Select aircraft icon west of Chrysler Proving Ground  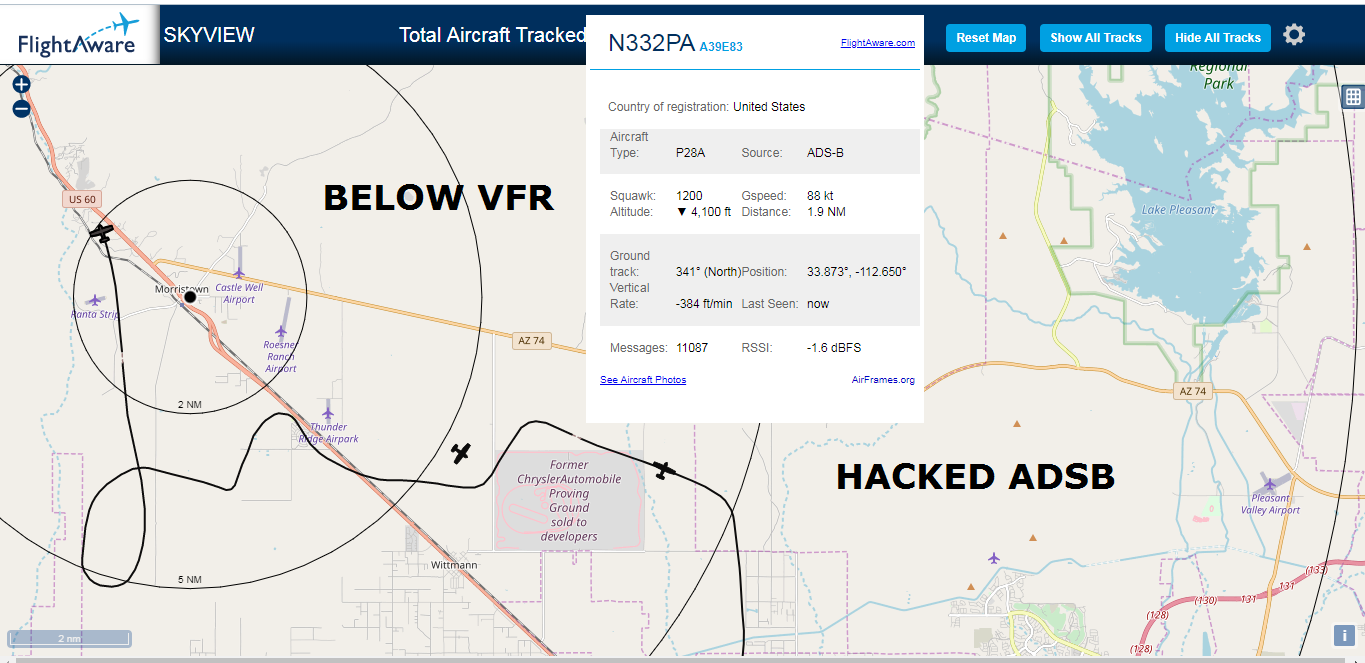tap(460, 453)
